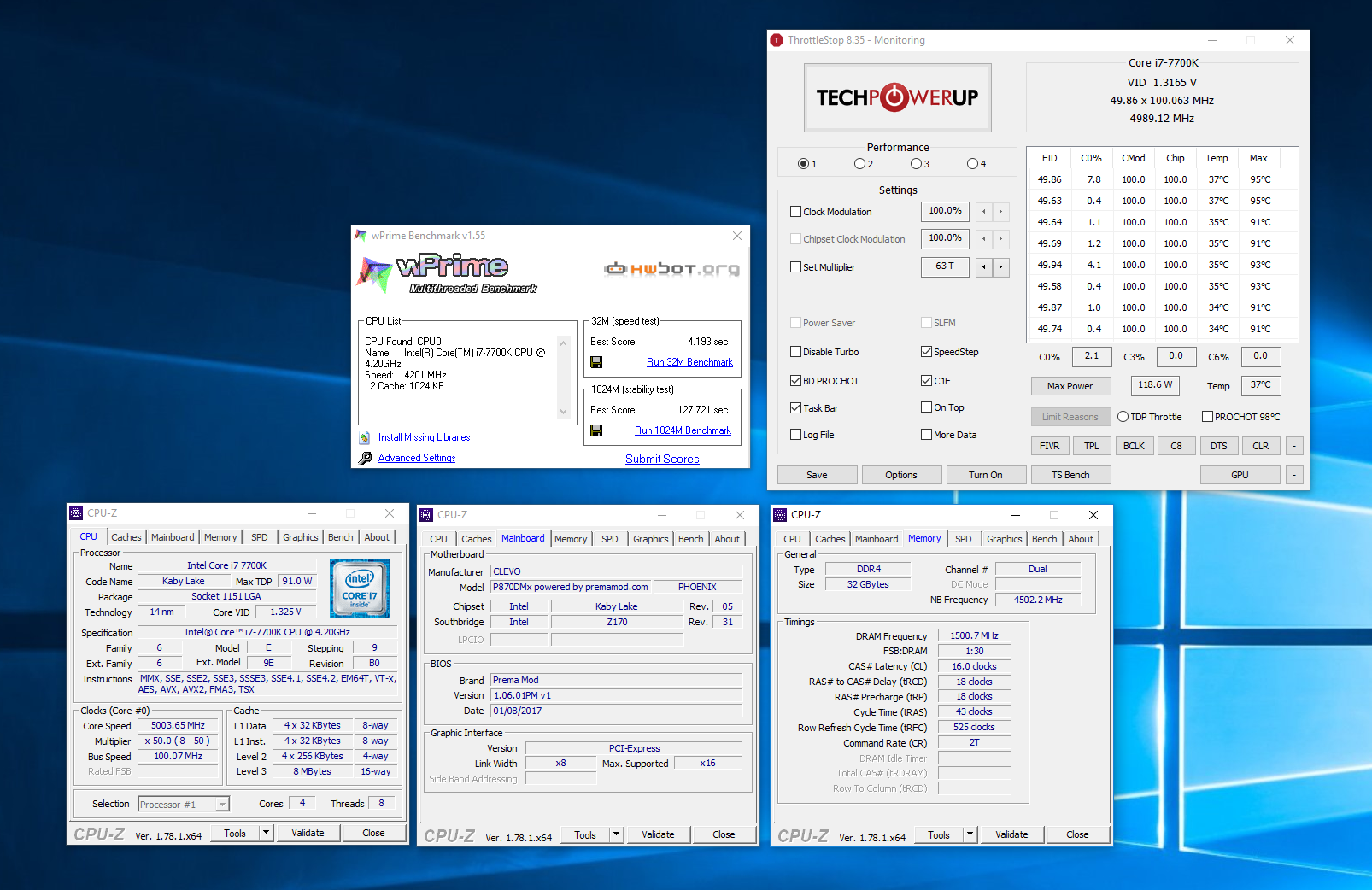Click the TS Bench button
Screen dimensions: 1372x890
pyautogui.click(x=1070, y=475)
